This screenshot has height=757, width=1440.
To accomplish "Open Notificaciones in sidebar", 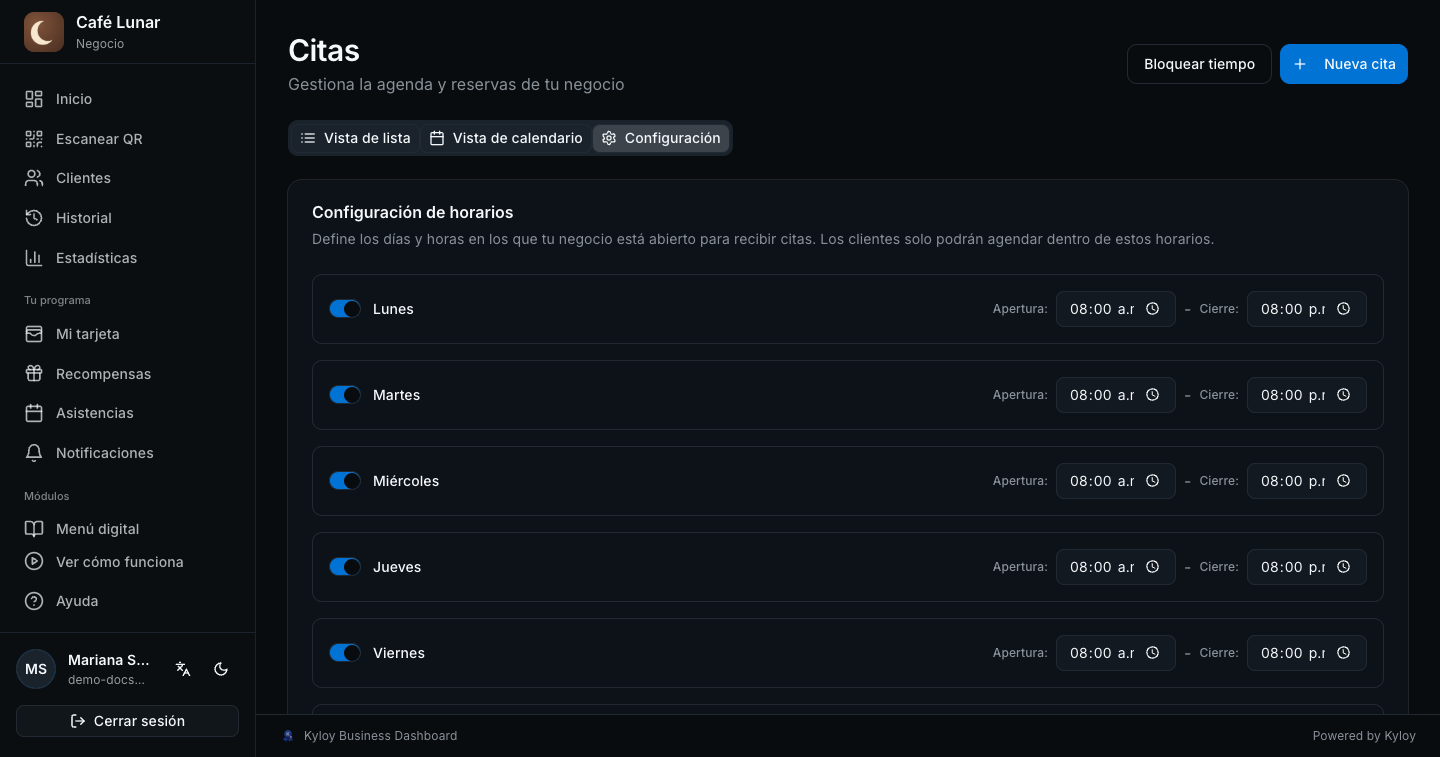I will [x=128, y=453].
